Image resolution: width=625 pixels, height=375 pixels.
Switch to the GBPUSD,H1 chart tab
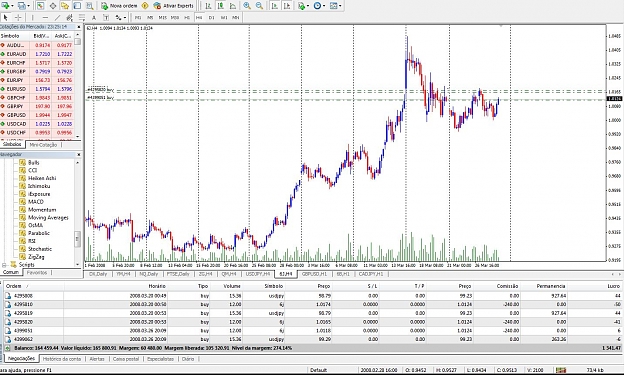tap(314, 274)
